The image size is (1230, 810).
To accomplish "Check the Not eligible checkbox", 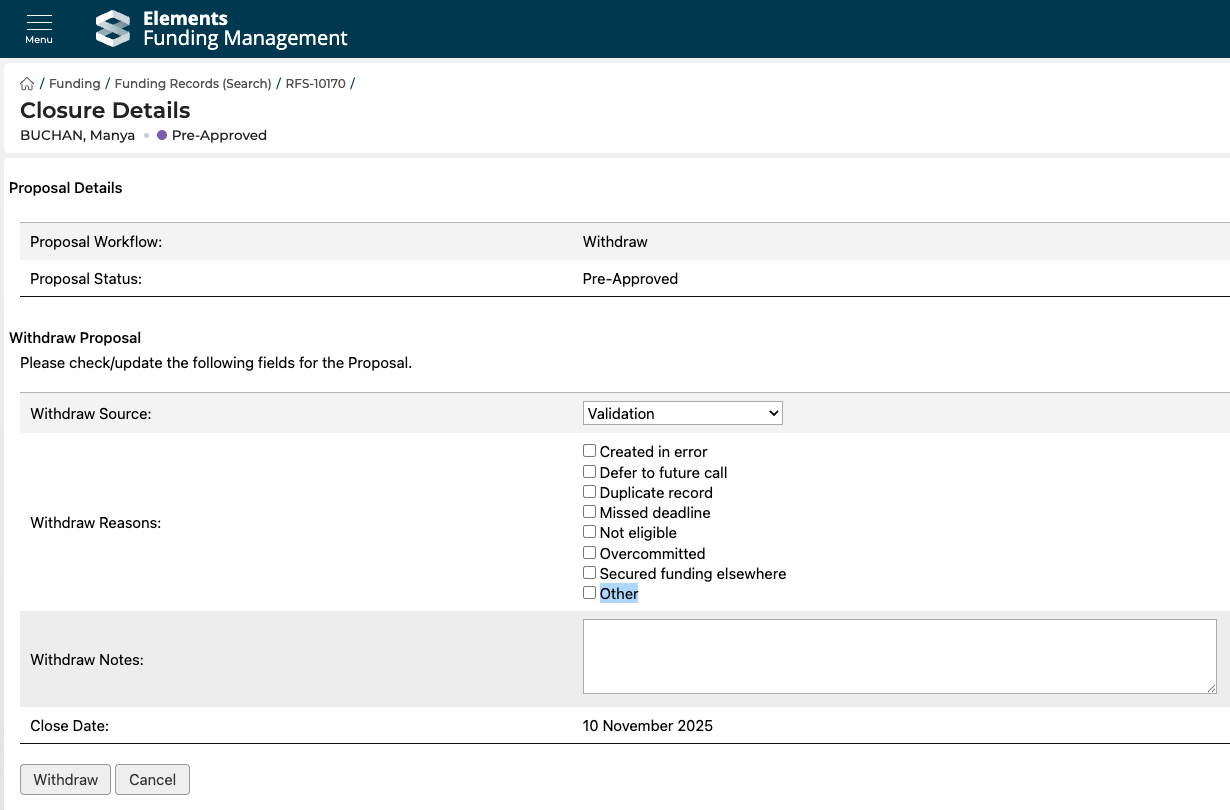I will click(589, 532).
